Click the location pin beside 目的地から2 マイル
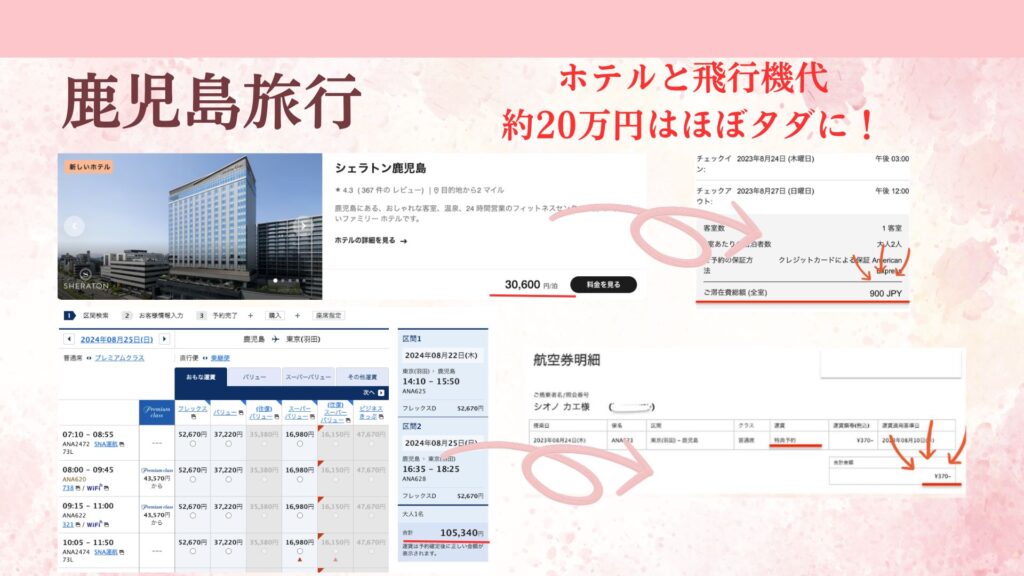 click(436, 191)
